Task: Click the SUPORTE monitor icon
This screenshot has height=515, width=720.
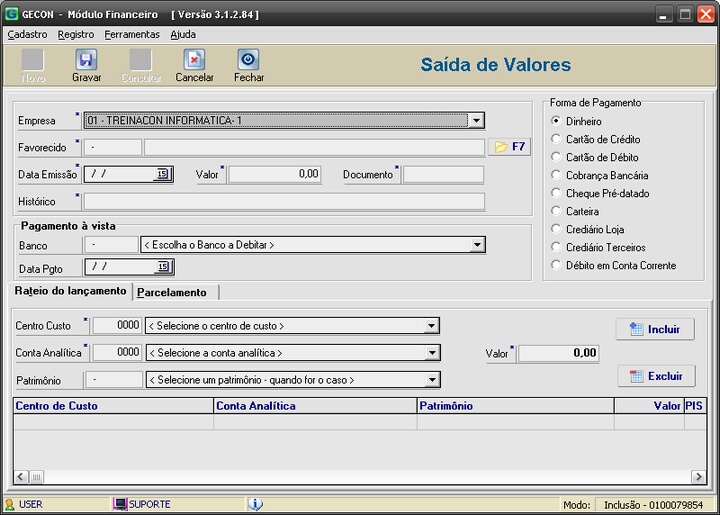Action: point(120,504)
